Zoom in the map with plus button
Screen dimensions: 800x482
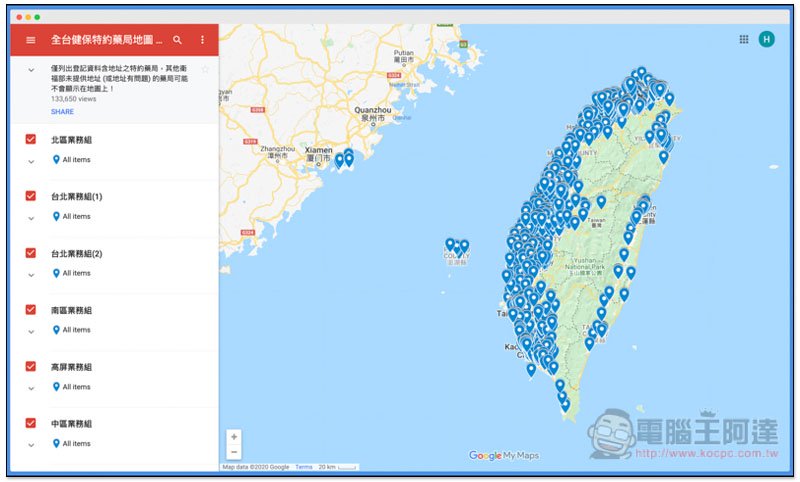pos(234,437)
